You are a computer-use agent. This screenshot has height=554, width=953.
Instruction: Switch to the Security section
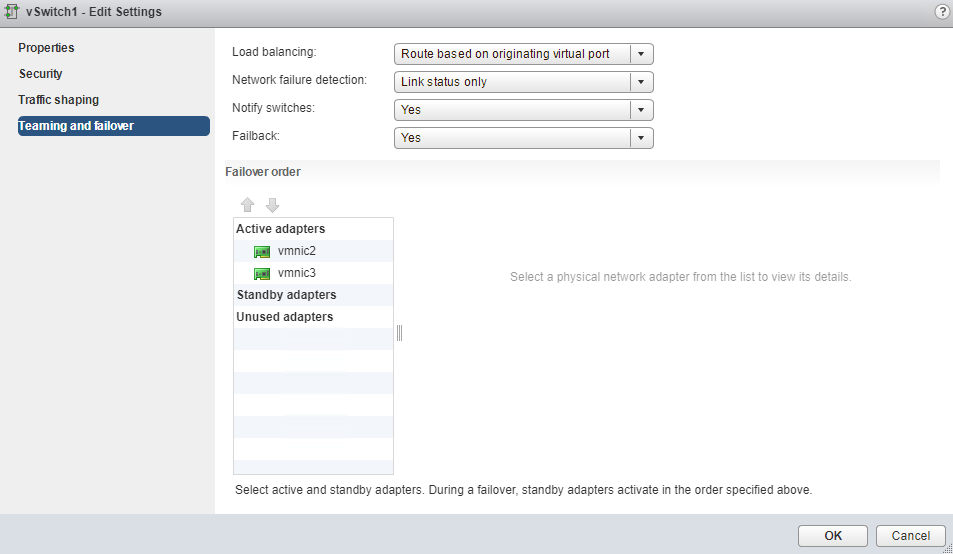click(x=41, y=74)
